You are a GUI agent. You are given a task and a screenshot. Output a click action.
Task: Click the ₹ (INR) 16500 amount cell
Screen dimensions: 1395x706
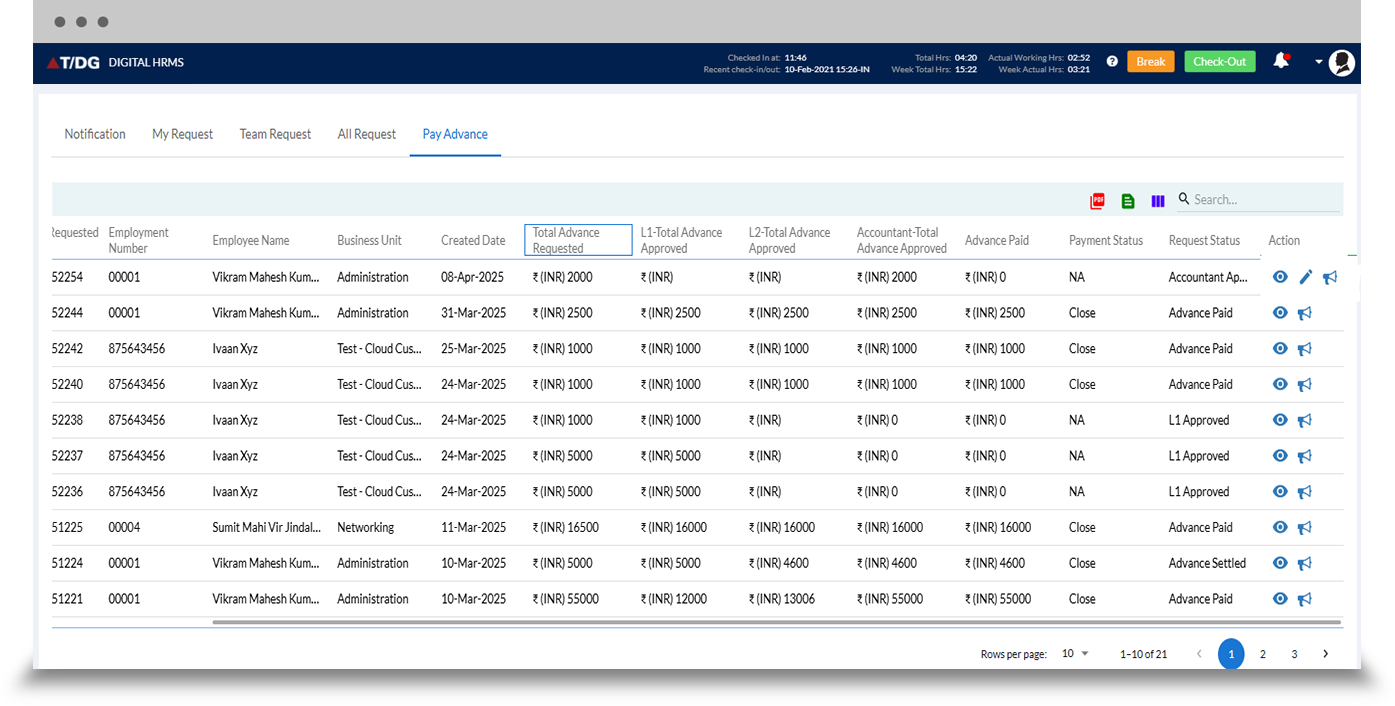[x=566, y=527]
